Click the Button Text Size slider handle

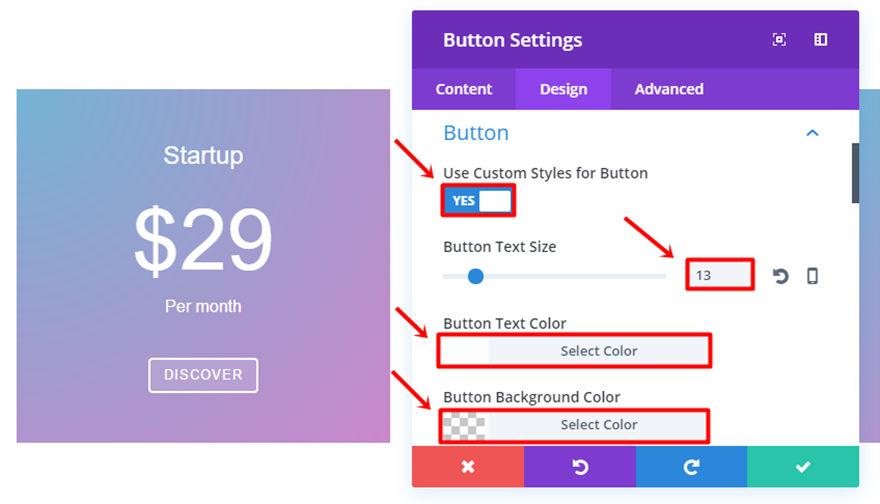coord(476,276)
